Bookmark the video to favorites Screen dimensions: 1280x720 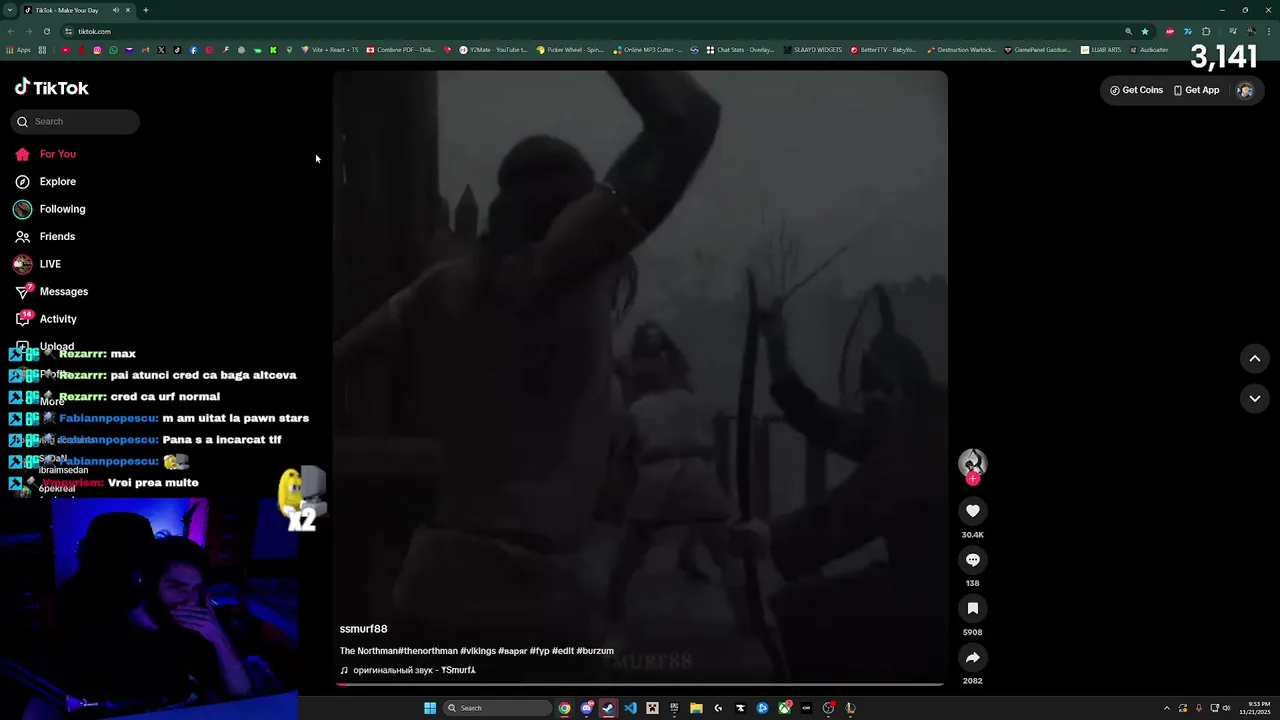972,608
